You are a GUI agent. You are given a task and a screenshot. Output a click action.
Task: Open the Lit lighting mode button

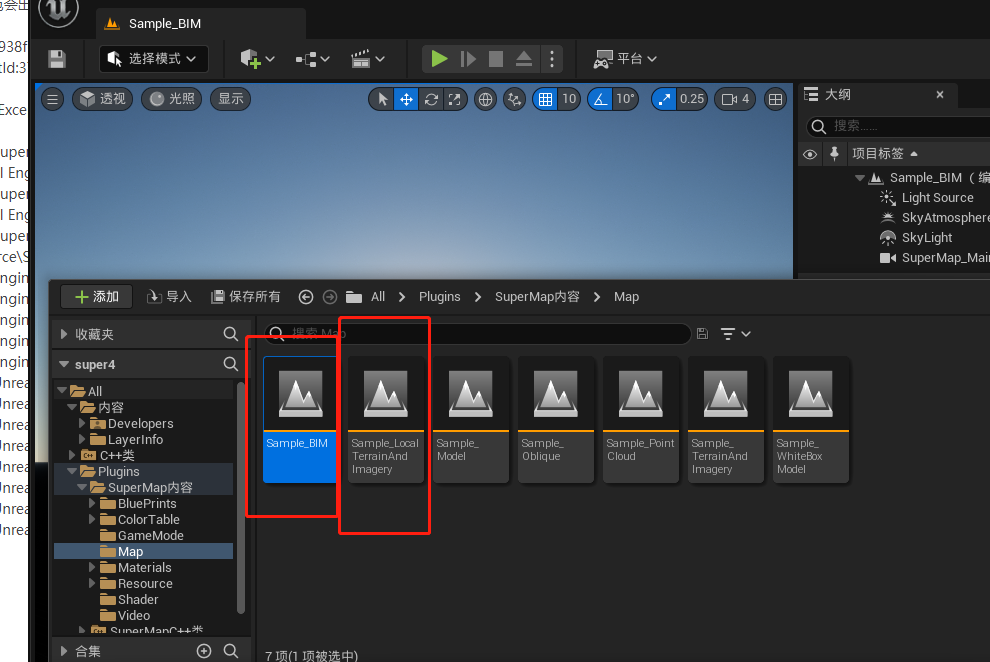click(172, 99)
